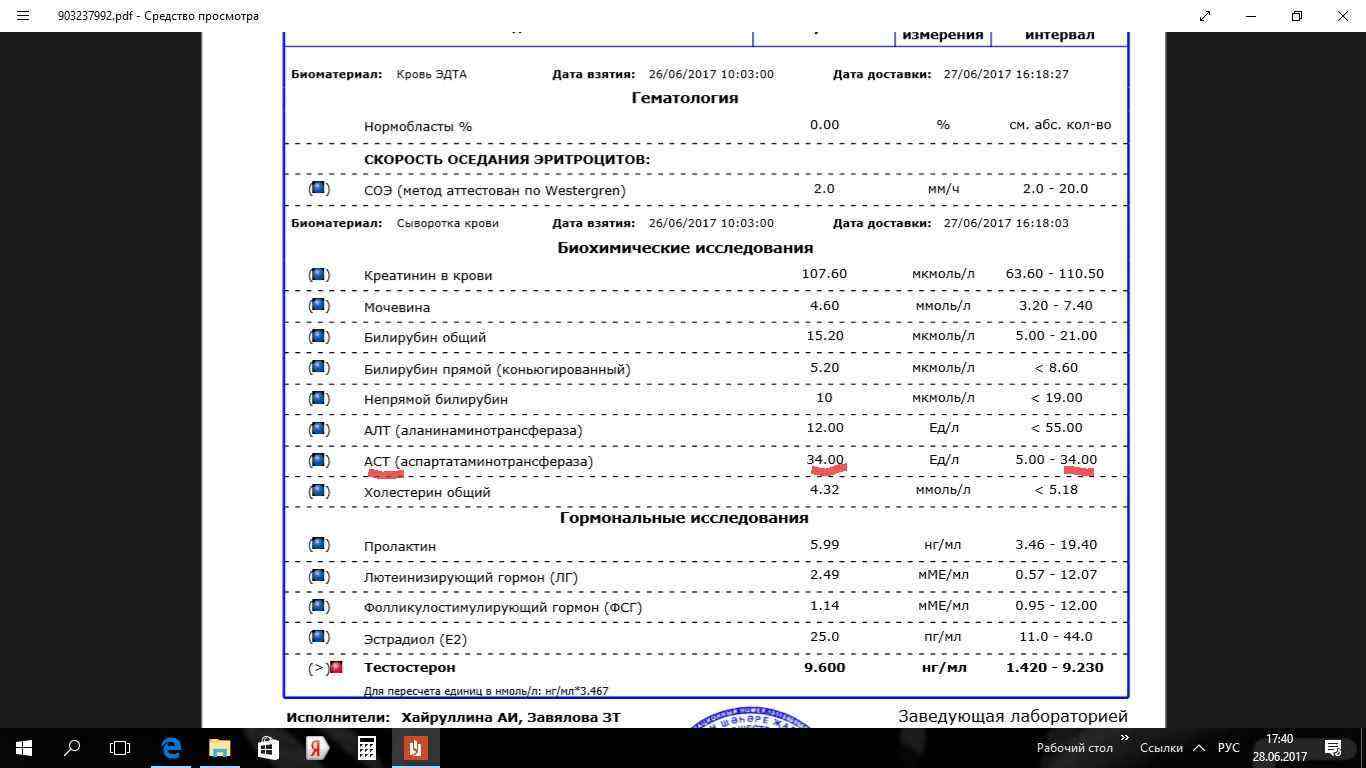This screenshot has width=1366, height=768.
Task: Click the active PDF viewer taskbar icon
Action: (415, 747)
